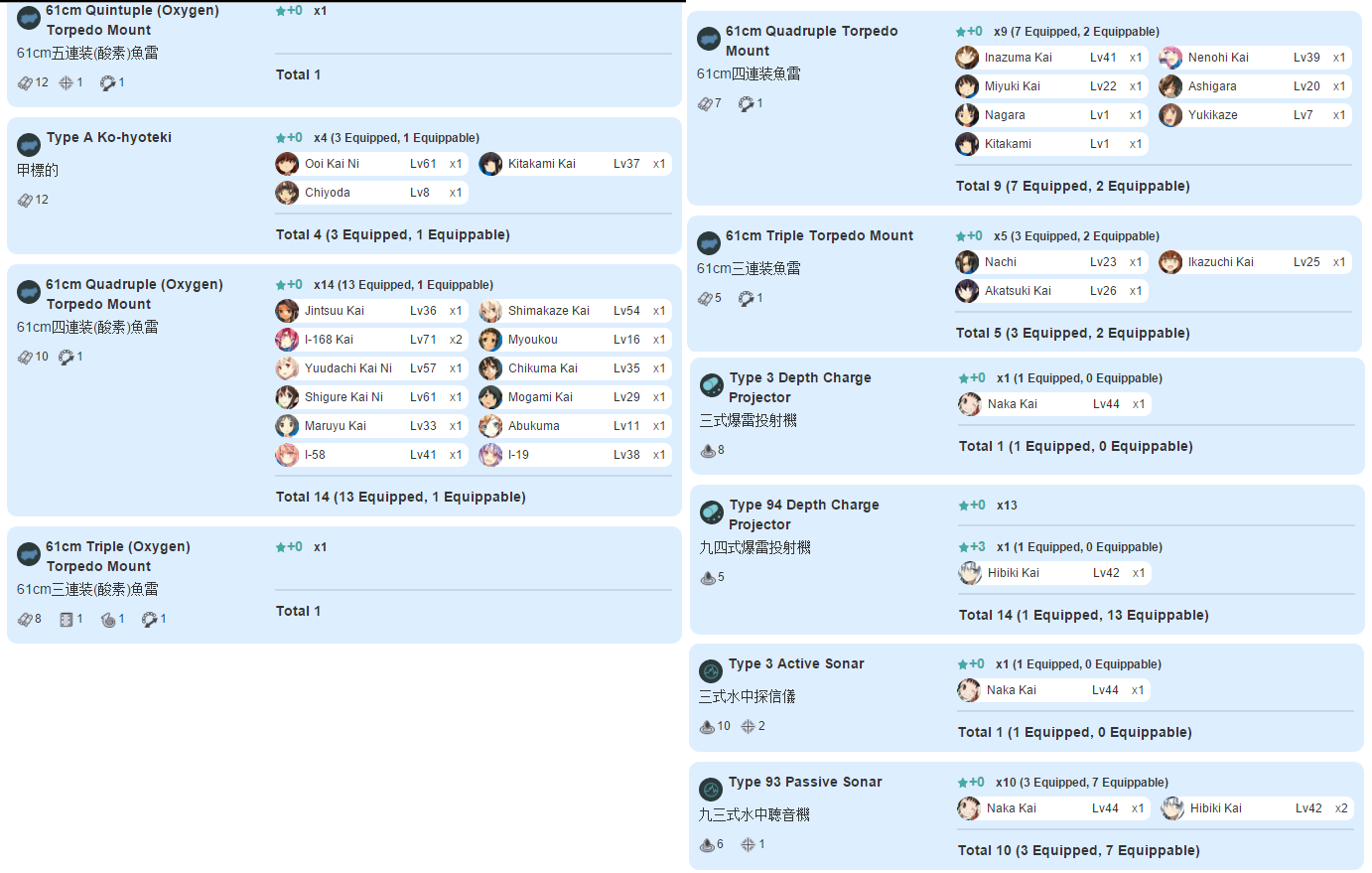Click Mogami Kai's ship avatar
The width and height of the screenshot is (1372, 873).
click(490, 397)
